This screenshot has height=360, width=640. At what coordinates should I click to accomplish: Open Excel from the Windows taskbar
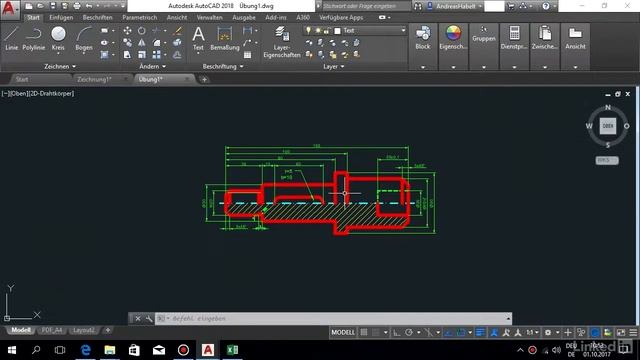click(232, 350)
